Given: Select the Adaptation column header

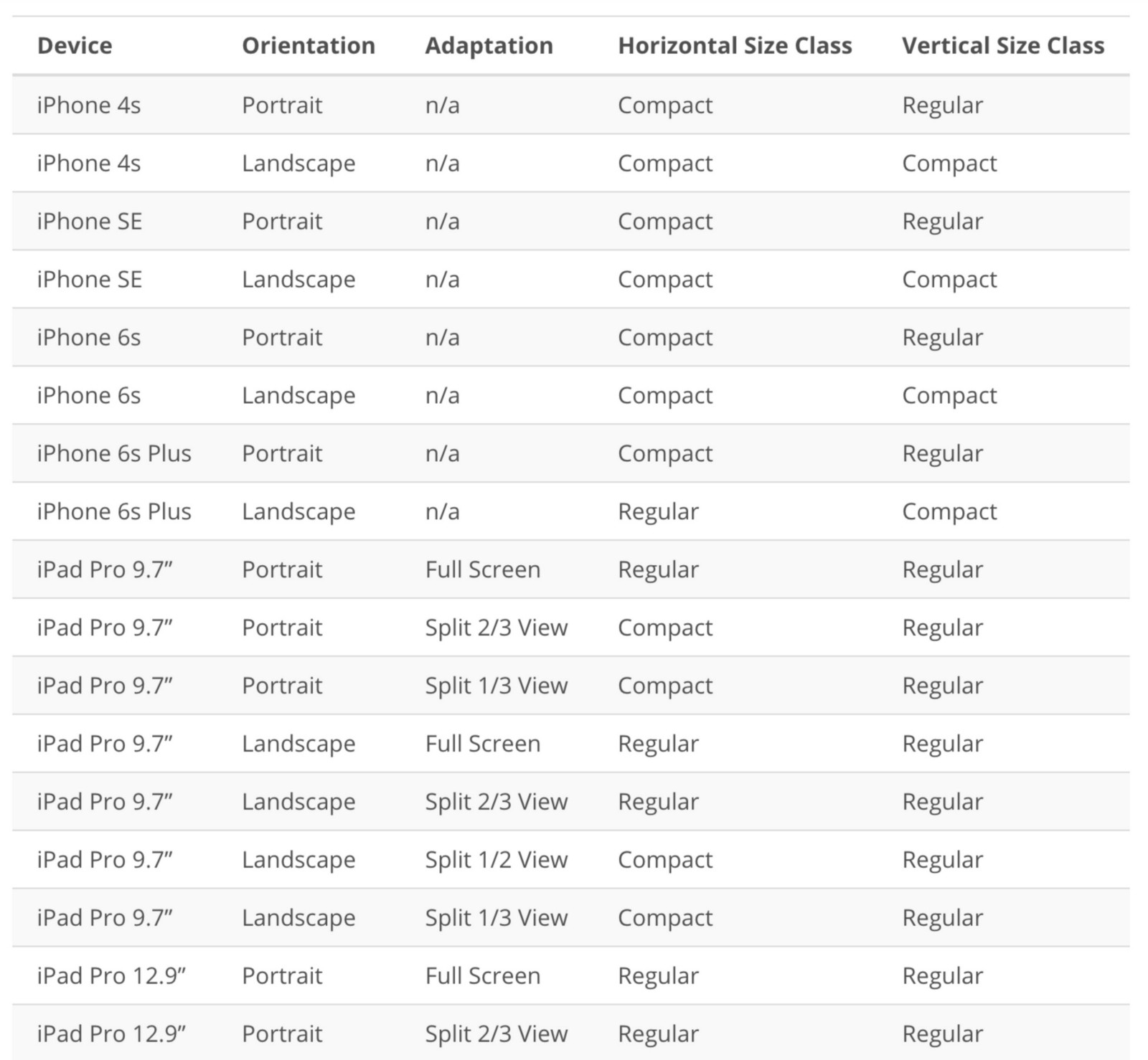Looking at the screenshot, I should click(489, 45).
